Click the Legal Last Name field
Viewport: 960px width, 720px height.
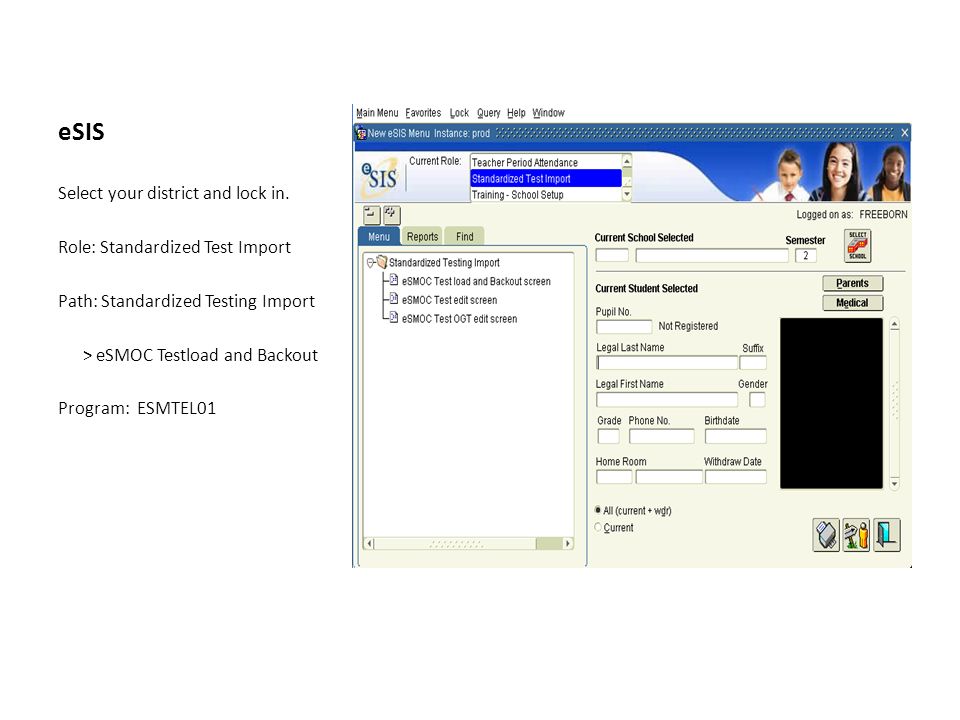tap(667, 362)
